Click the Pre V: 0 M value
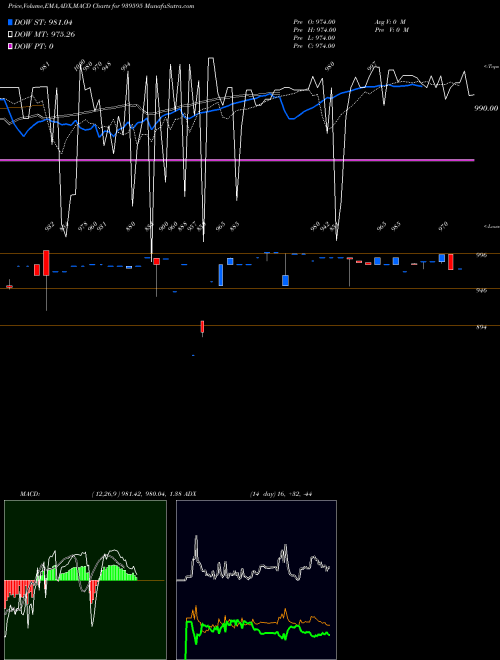 pyautogui.click(x=392, y=30)
